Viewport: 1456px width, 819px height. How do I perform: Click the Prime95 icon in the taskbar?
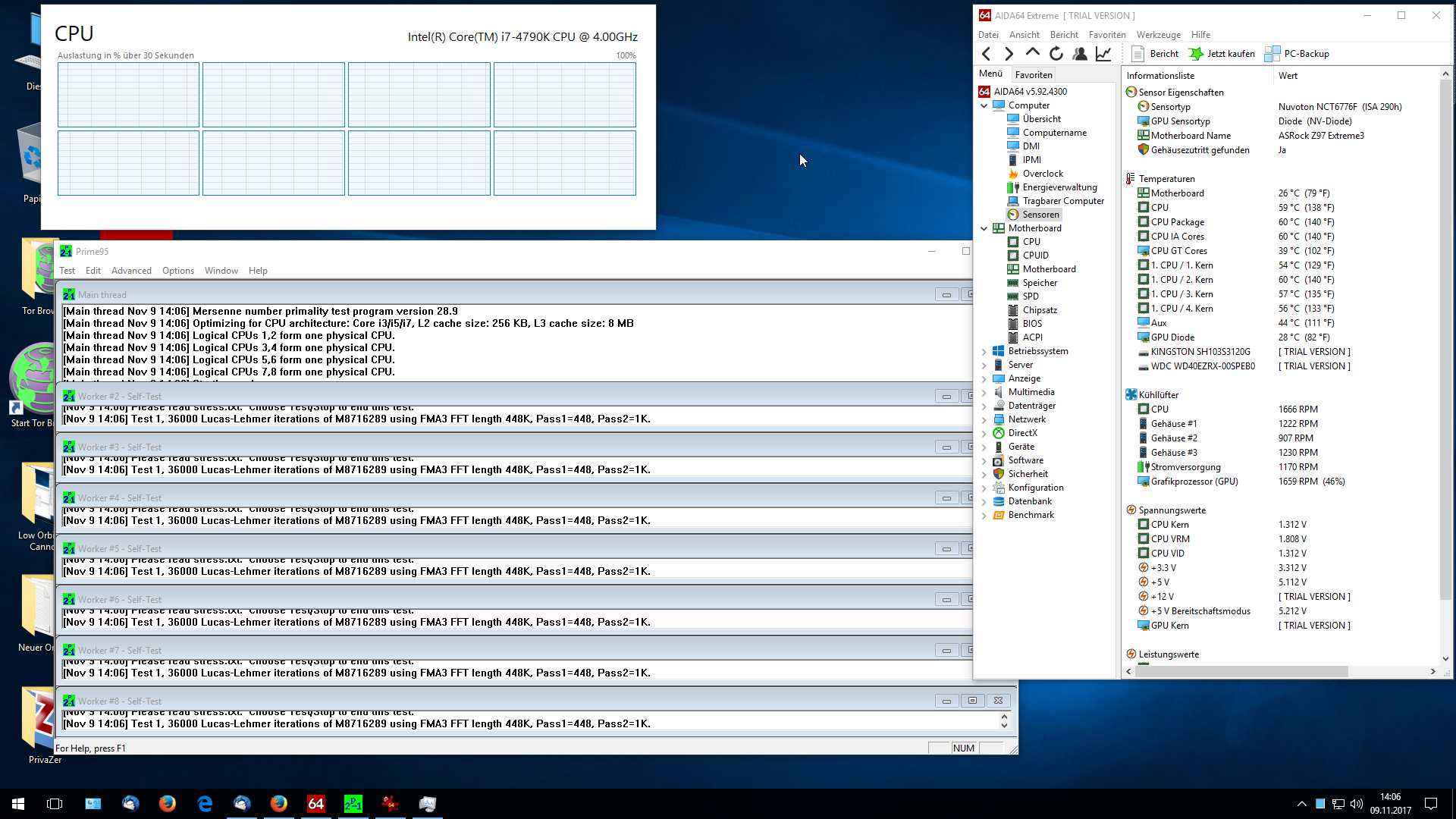[x=353, y=804]
